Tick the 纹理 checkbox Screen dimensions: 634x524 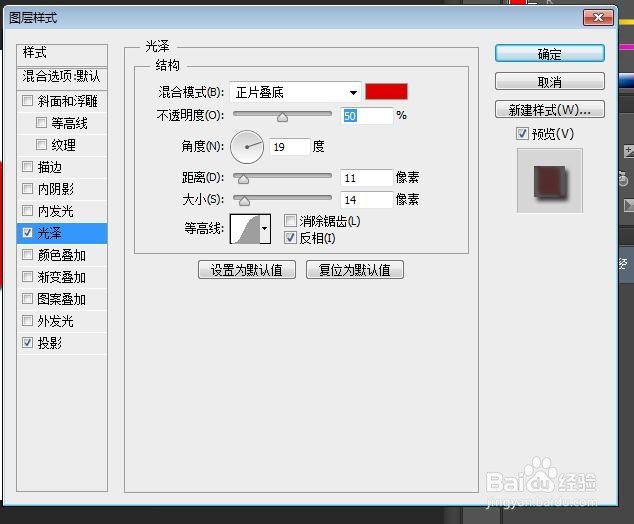[41, 144]
